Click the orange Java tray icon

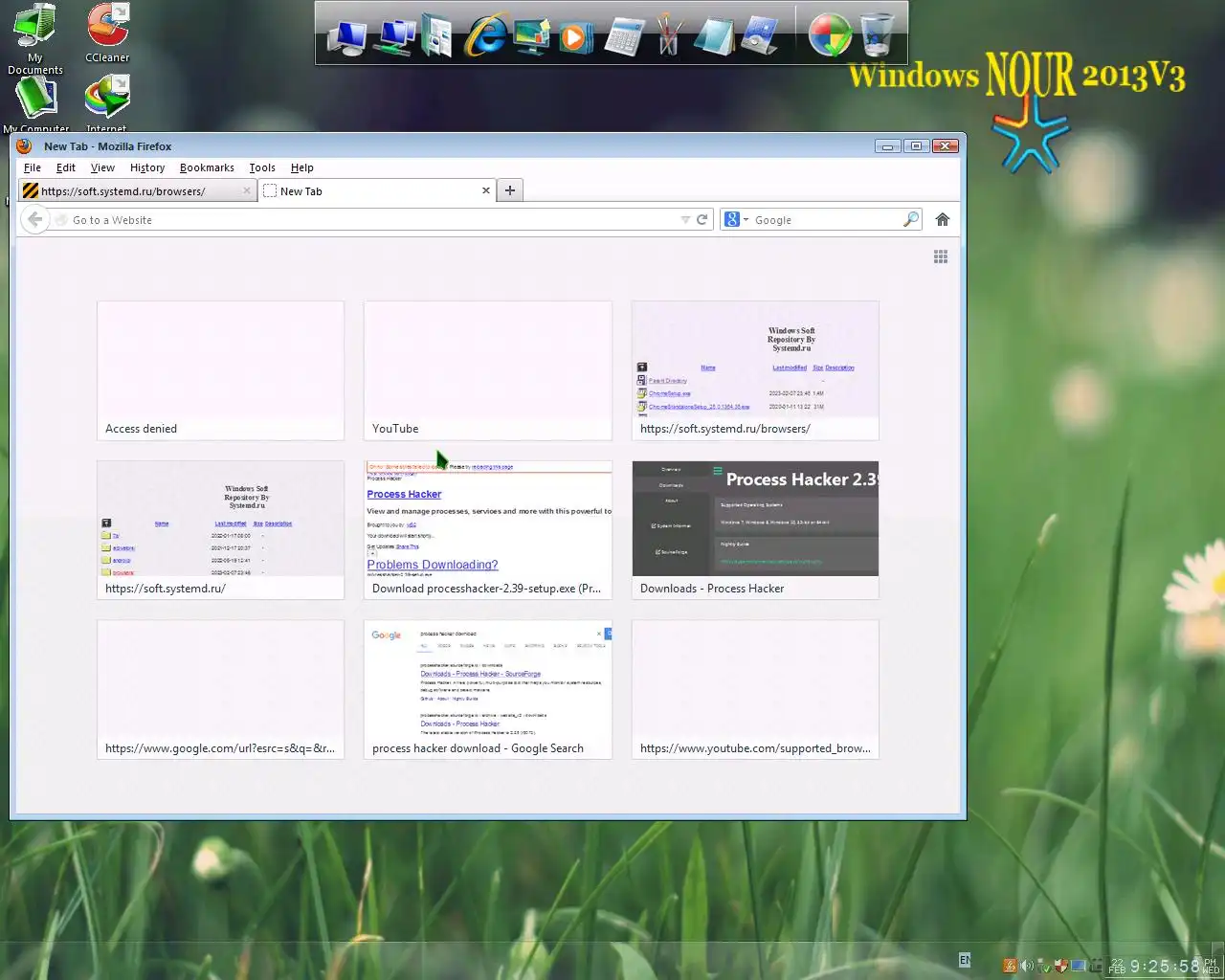pyautogui.click(x=1009, y=966)
